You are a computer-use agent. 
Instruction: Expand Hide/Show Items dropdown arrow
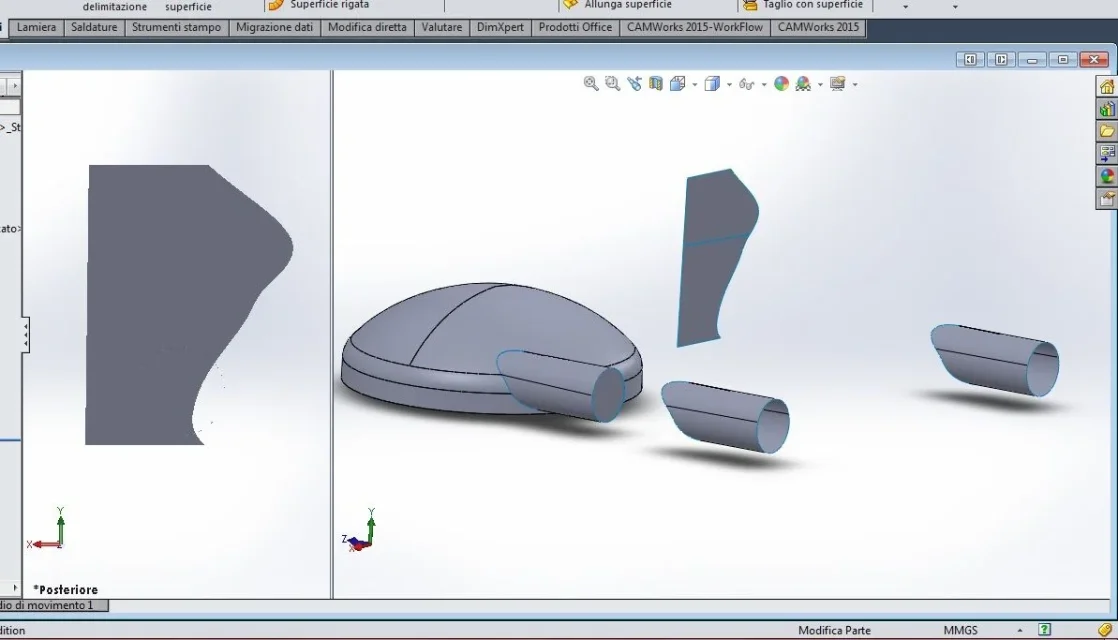click(764, 85)
